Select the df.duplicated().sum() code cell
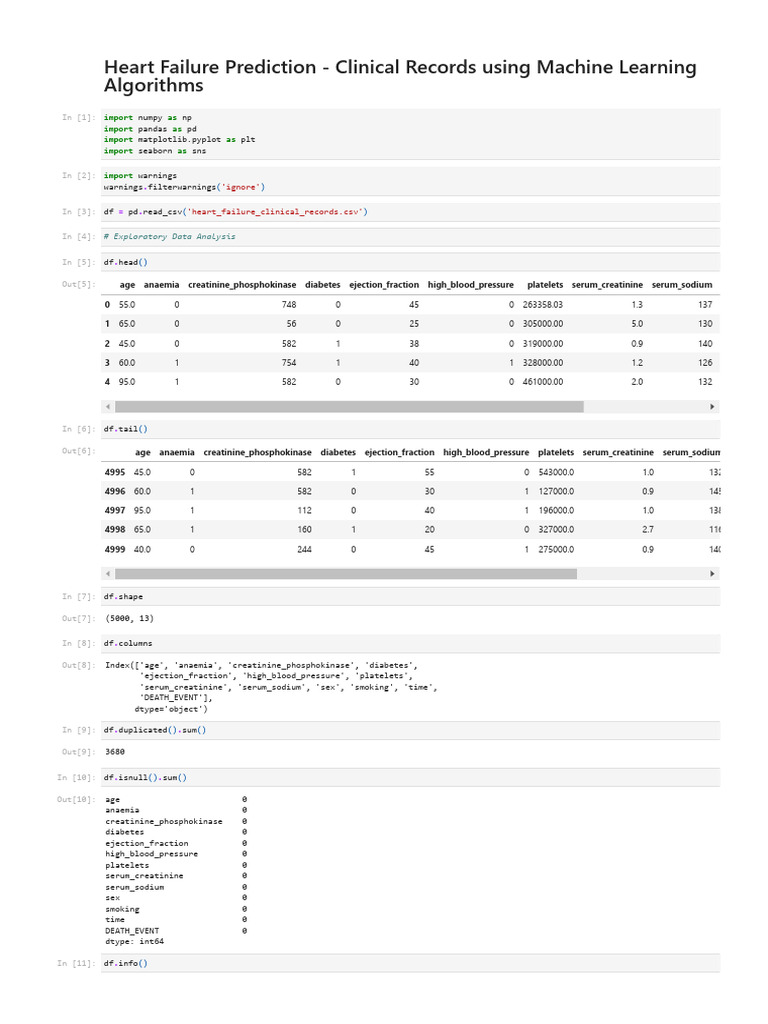768x1024 pixels. point(411,730)
